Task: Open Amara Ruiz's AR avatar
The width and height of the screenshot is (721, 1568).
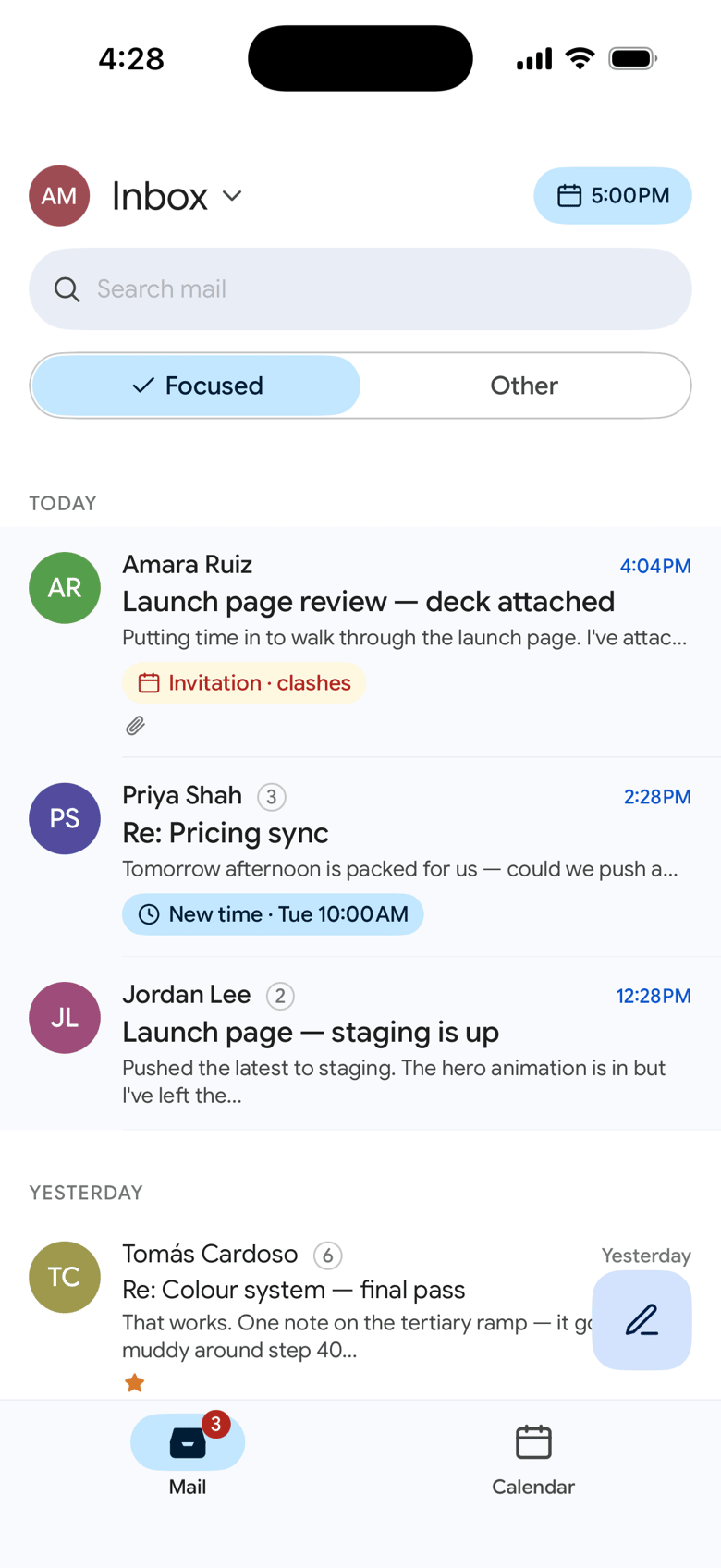Action: [x=65, y=588]
